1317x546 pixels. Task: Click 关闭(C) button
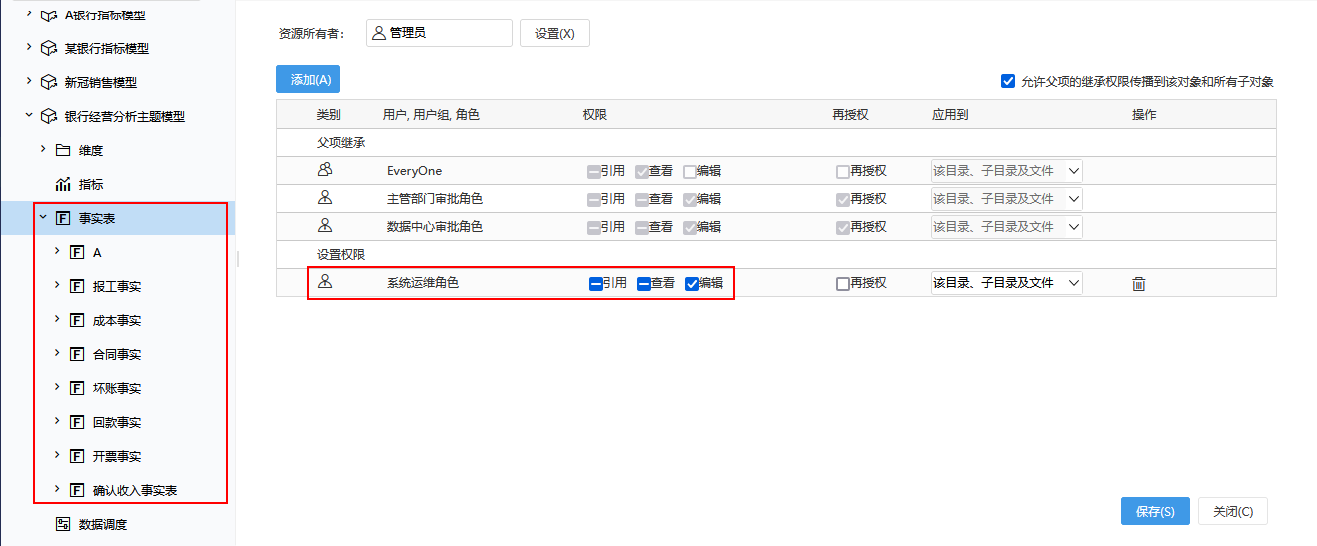click(x=1233, y=511)
